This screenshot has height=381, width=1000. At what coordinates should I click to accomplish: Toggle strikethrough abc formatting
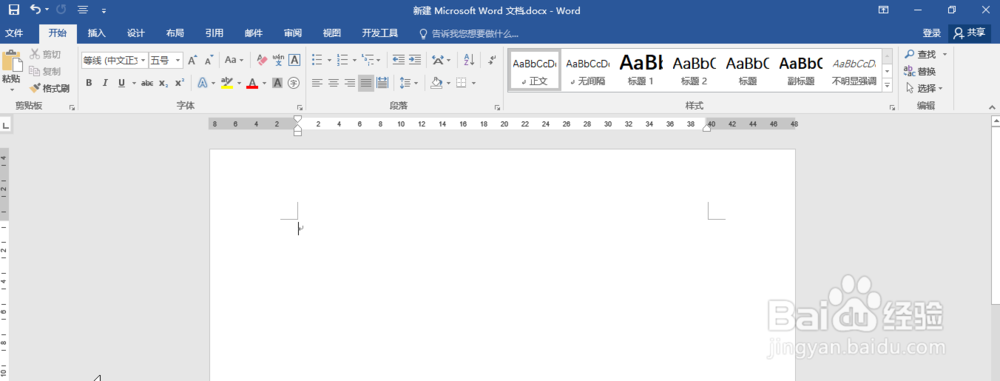pyautogui.click(x=147, y=83)
